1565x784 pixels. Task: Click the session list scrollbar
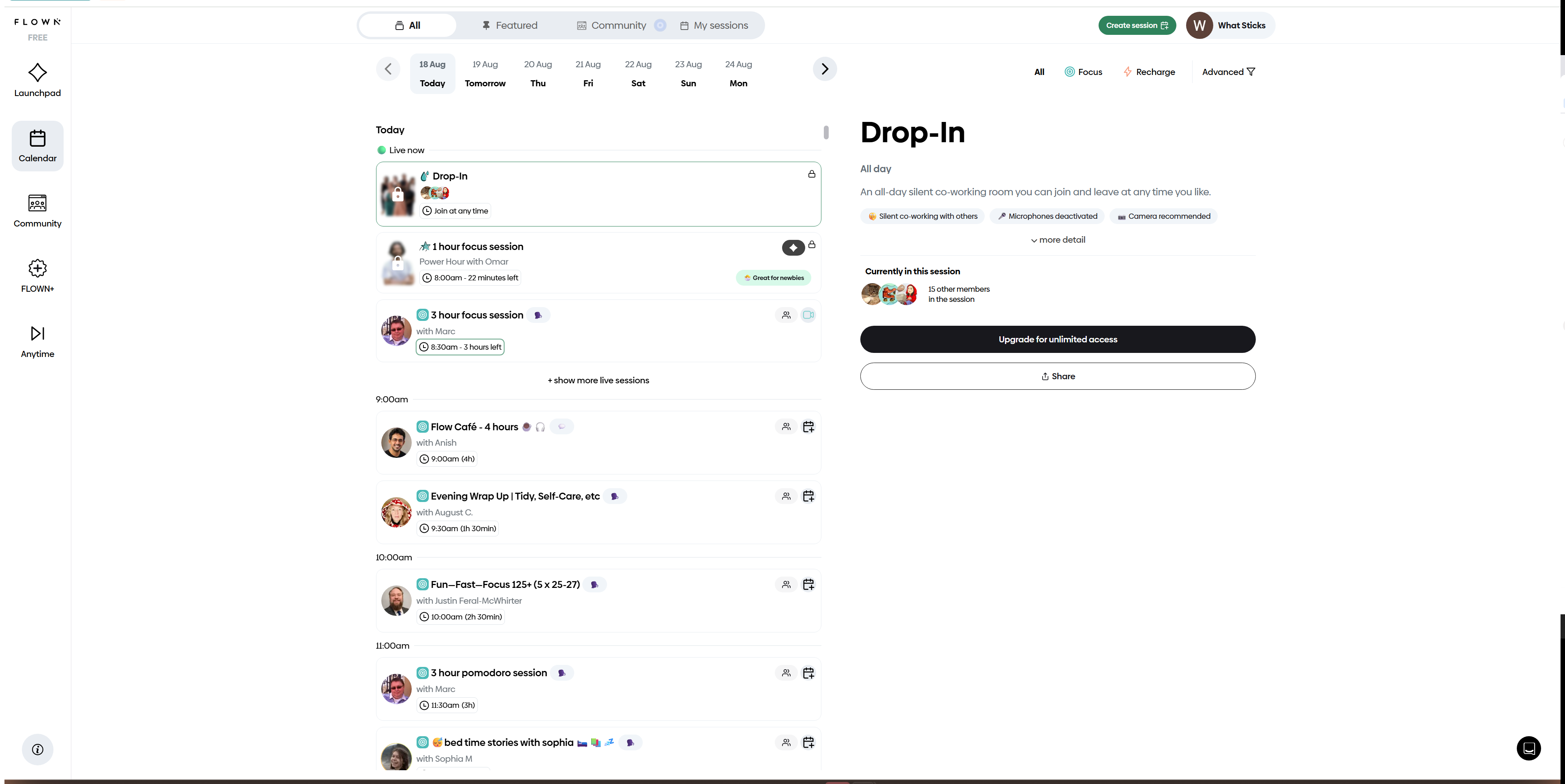tap(825, 132)
